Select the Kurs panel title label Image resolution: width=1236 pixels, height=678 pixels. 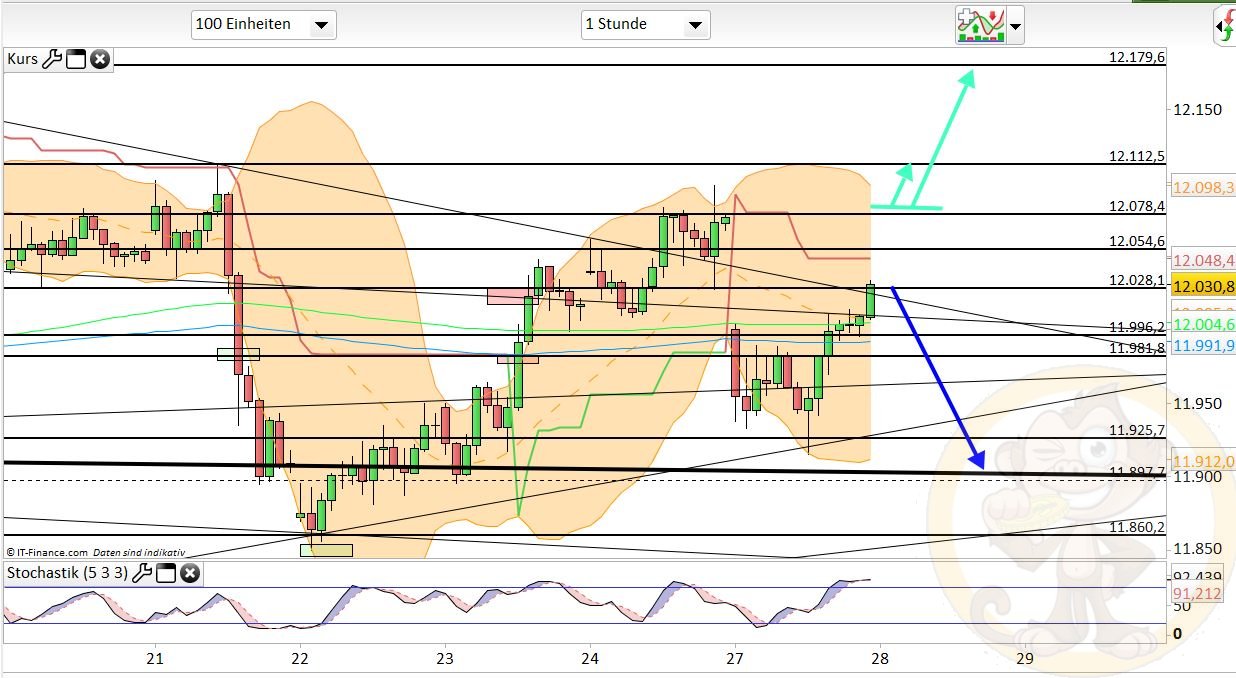[24, 59]
